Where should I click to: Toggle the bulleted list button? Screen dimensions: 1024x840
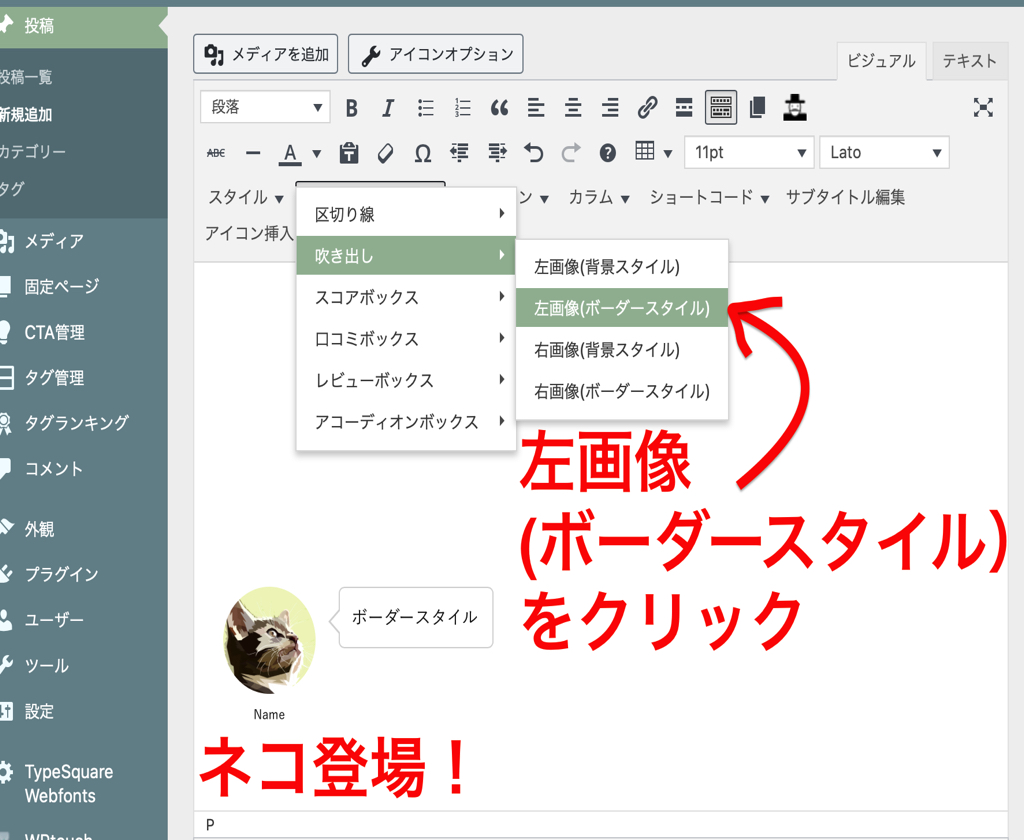coord(426,108)
